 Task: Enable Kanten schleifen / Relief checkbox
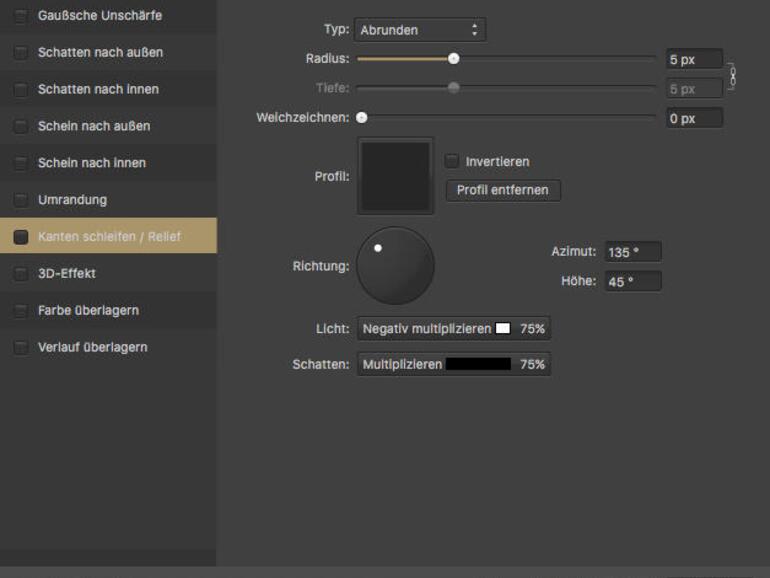point(21,237)
